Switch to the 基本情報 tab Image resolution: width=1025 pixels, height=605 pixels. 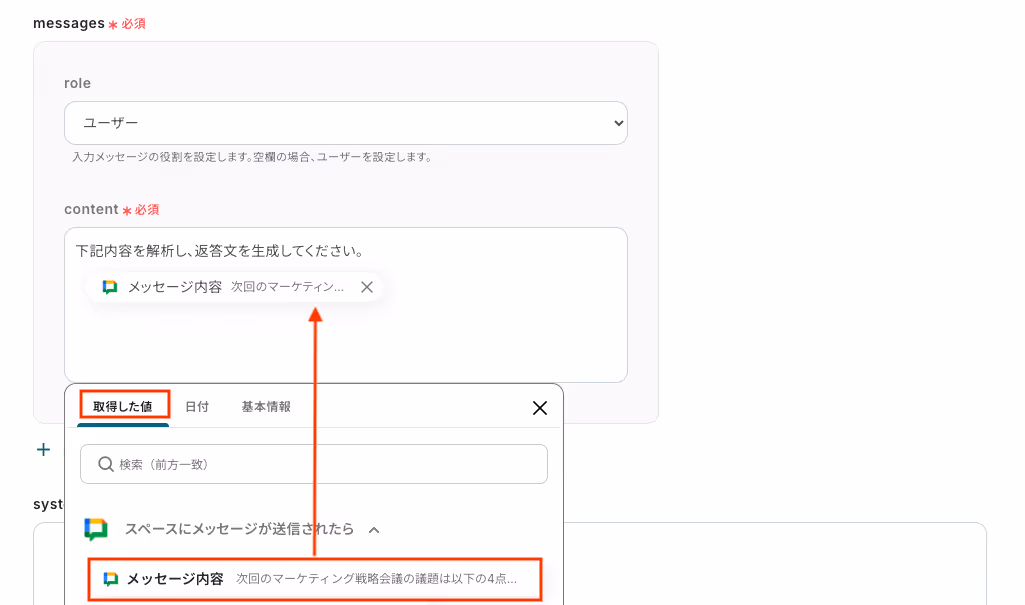(266, 406)
